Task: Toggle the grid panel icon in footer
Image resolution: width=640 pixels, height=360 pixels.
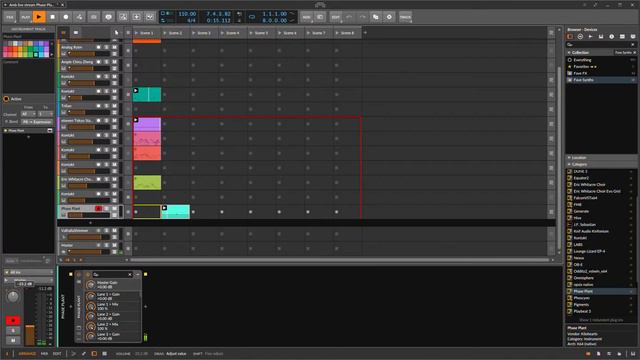Action: 104,354
